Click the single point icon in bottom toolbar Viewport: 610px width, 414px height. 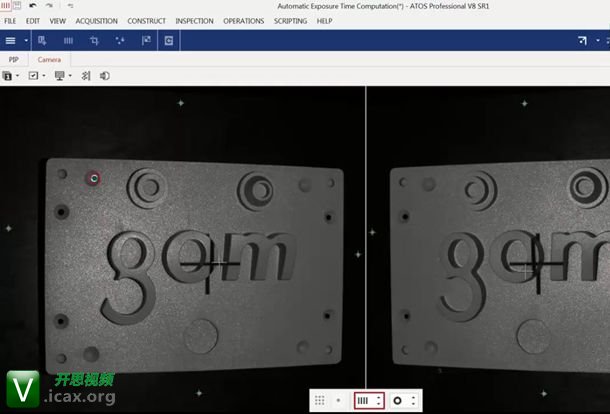tap(338, 400)
